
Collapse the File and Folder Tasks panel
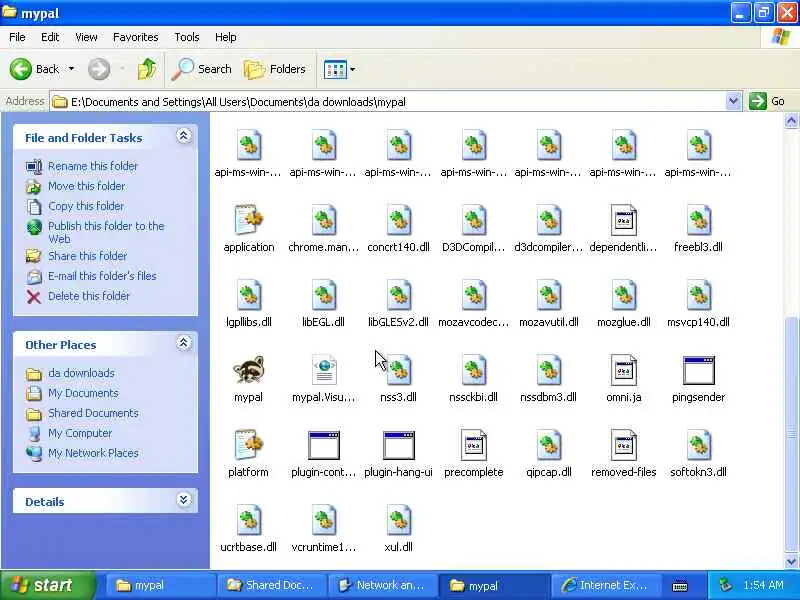click(184, 136)
